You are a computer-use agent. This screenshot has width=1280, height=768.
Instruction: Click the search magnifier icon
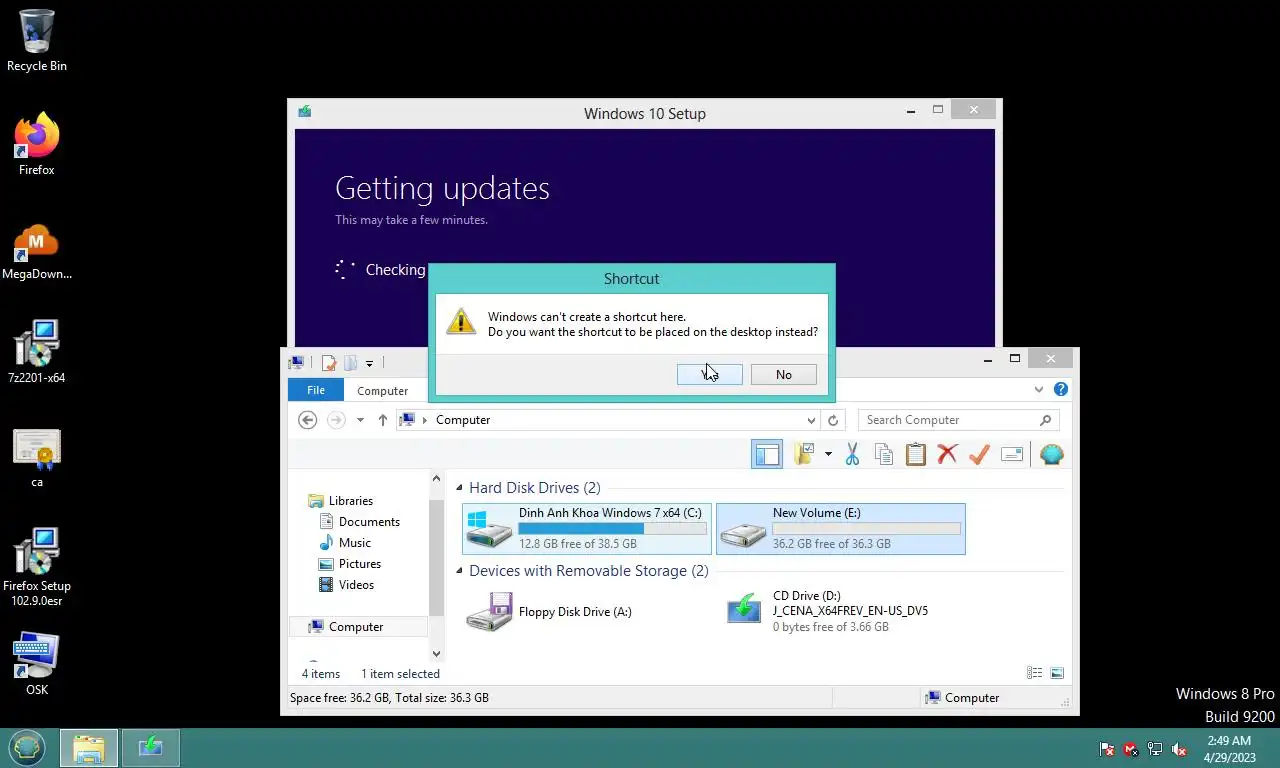click(1045, 420)
